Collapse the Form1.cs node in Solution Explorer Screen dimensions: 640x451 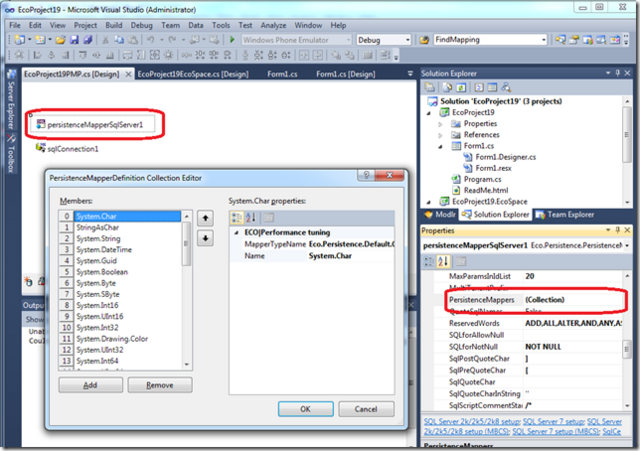[440, 146]
